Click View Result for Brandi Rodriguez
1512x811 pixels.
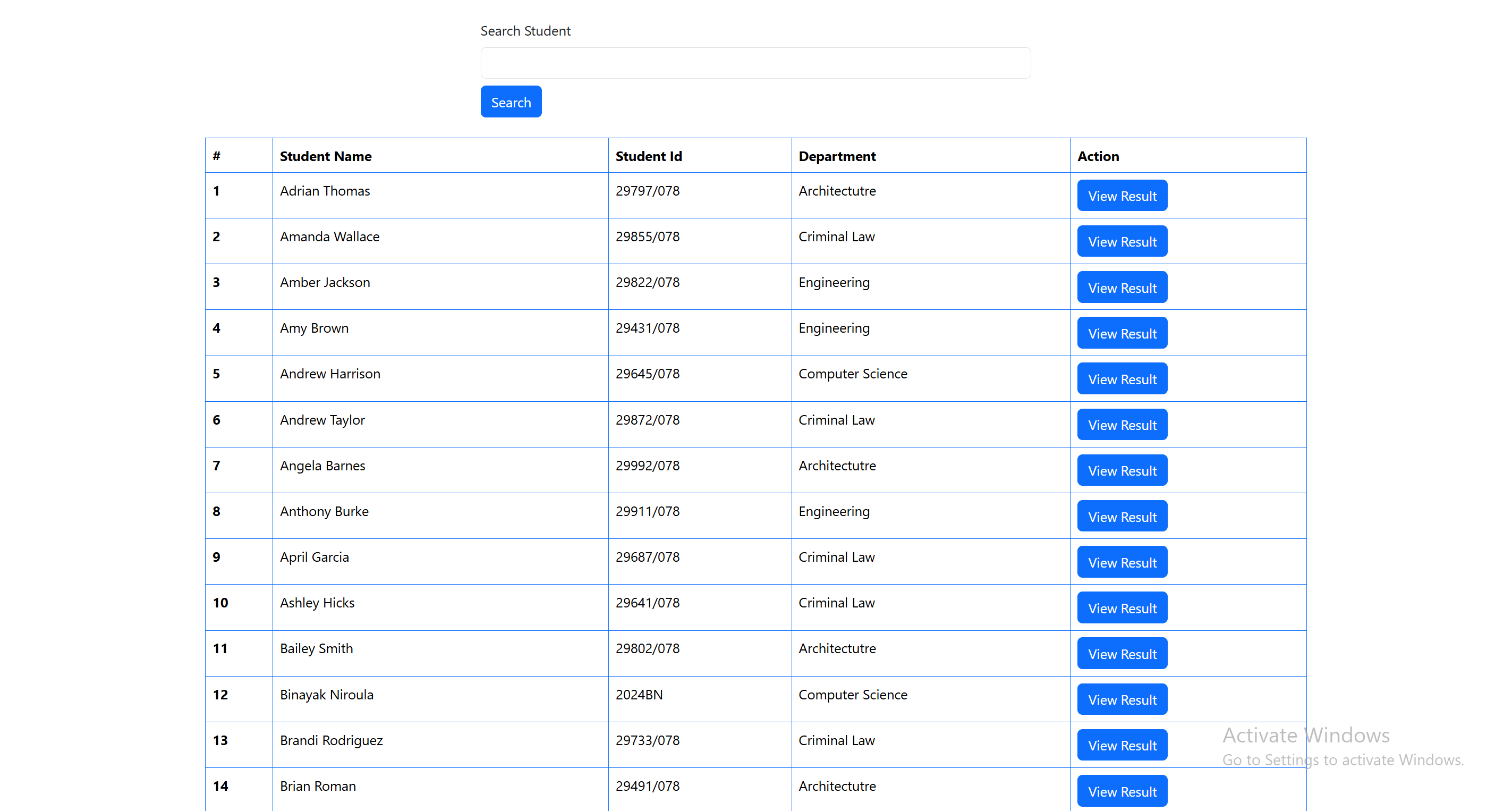coord(1122,745)
